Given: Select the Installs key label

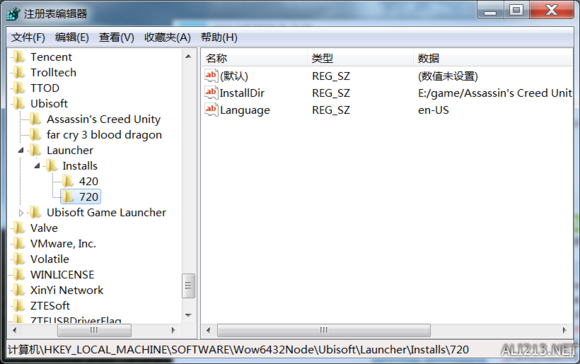Looking at the screenshot, I should pos(80,166).
